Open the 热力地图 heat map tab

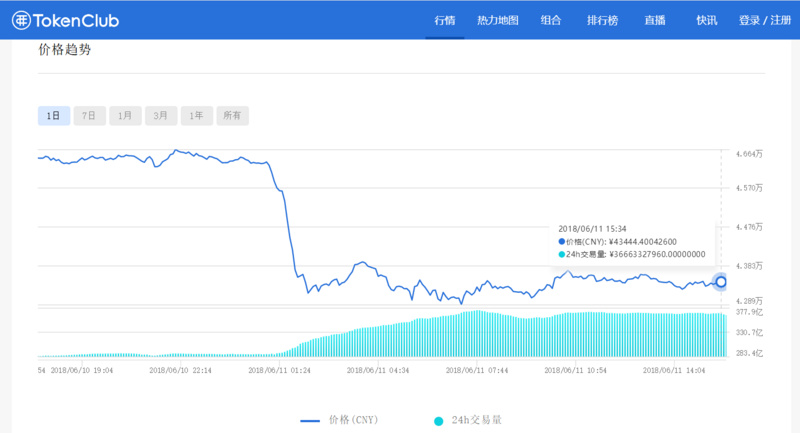point(498,21)
